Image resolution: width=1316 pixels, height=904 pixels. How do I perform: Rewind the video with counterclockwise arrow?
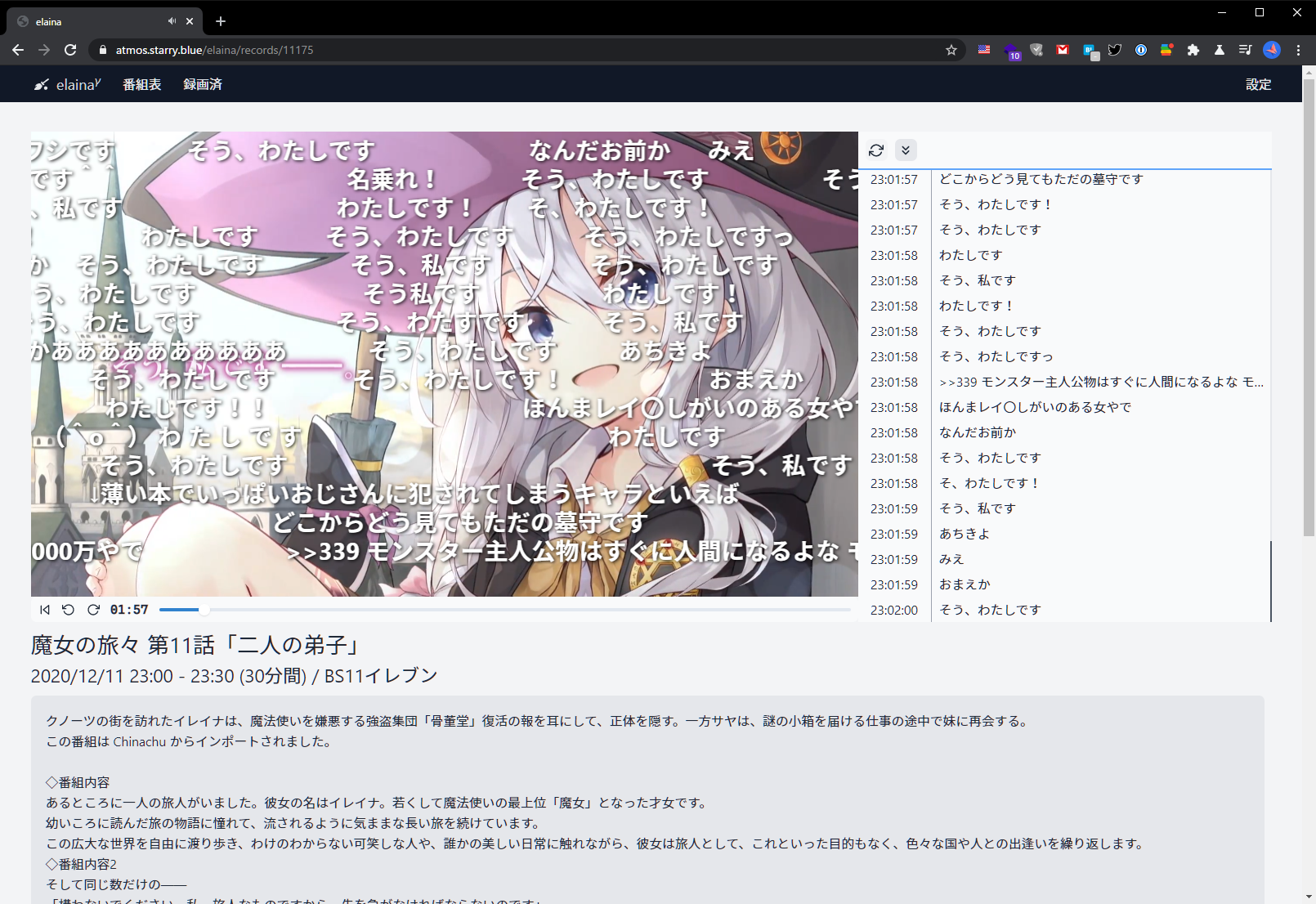(x=69, y=610)
